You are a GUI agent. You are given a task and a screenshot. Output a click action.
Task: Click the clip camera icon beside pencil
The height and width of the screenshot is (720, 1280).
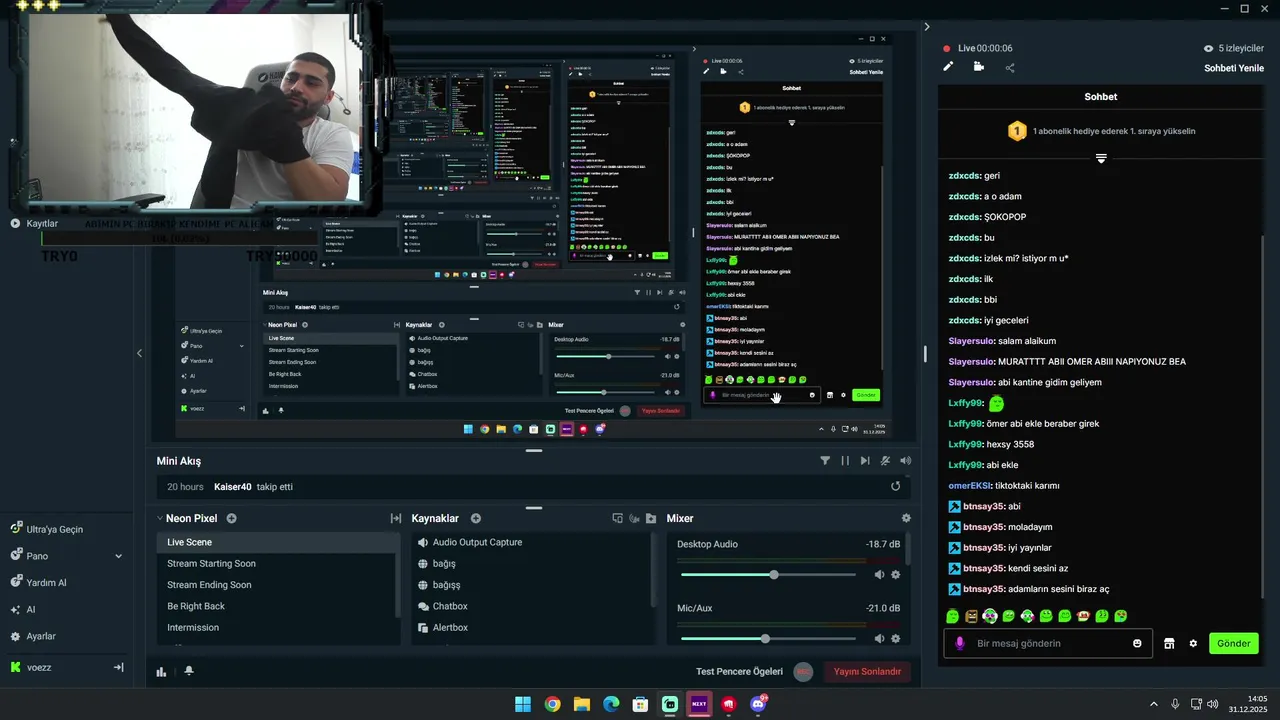(978, 67)
